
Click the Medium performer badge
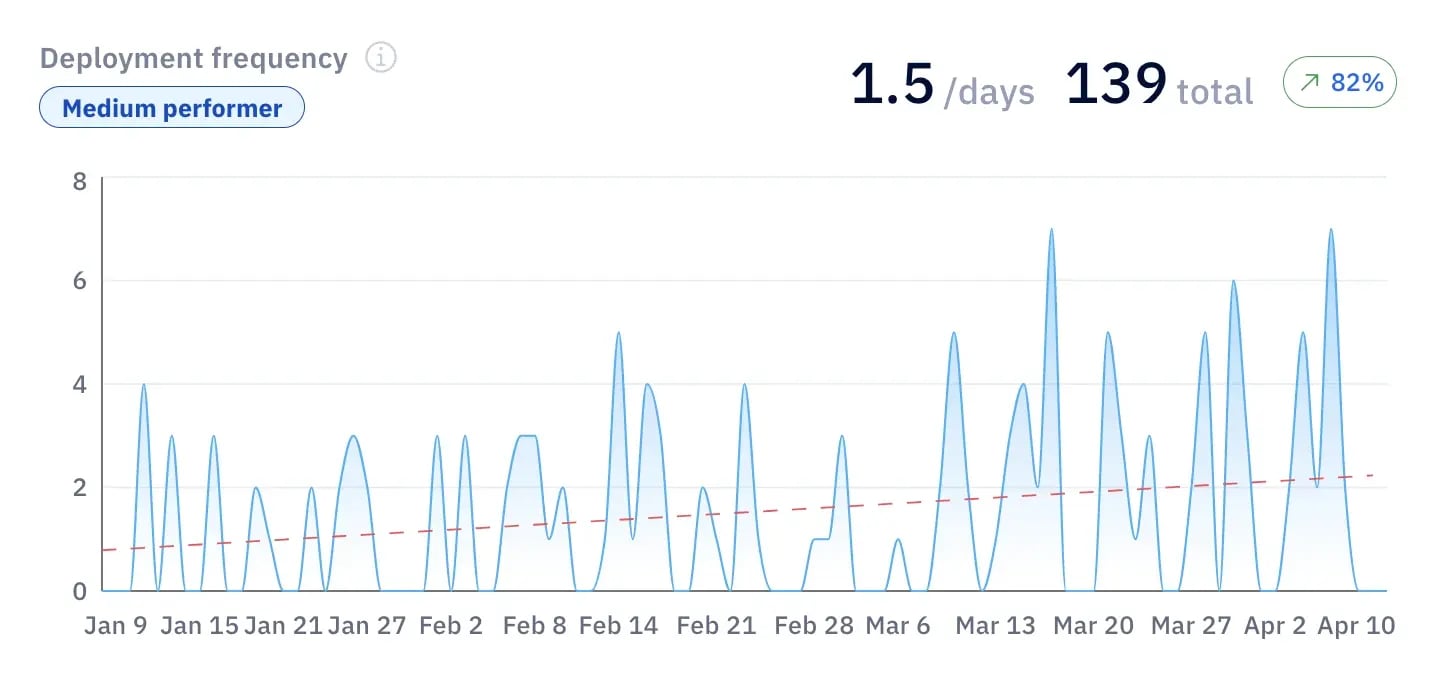(170, 107)
